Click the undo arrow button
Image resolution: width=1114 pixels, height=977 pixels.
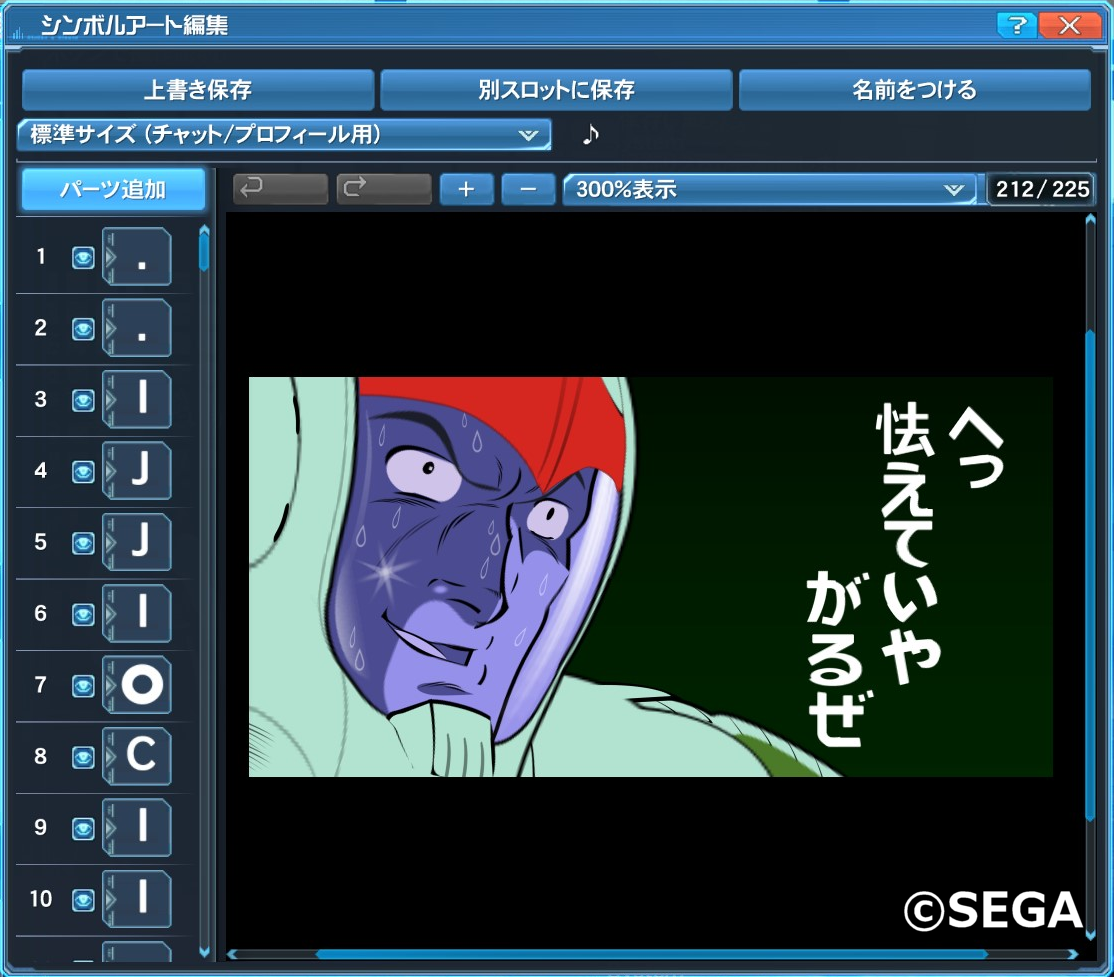tap(280, 189)
